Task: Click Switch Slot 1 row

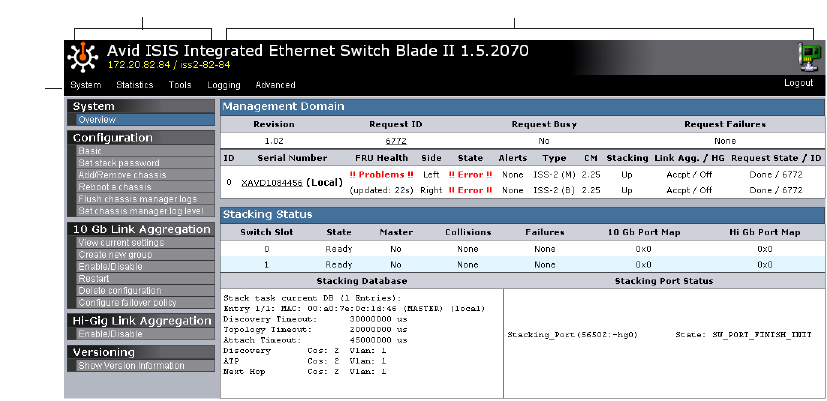Action: pyautogui.click(x=522, y=265)
